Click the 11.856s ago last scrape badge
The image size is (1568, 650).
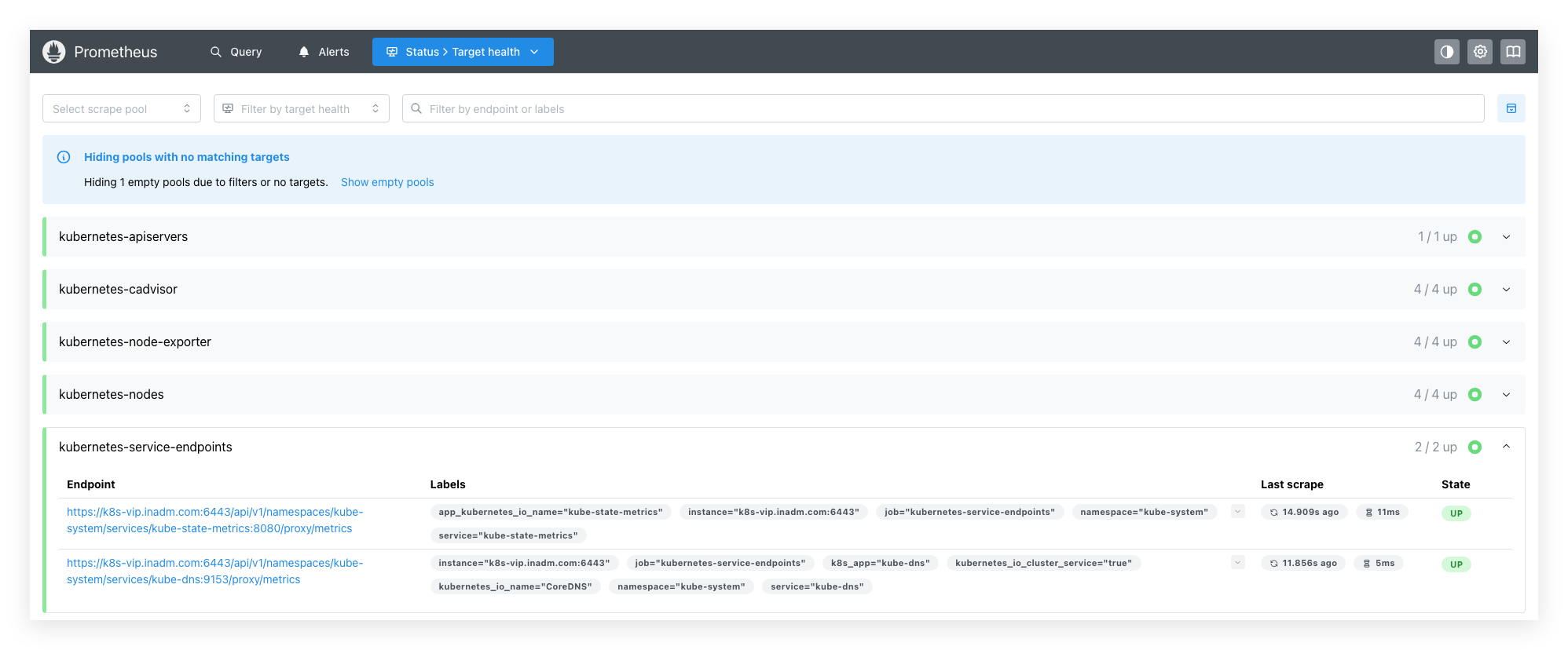pos(1303,563)
